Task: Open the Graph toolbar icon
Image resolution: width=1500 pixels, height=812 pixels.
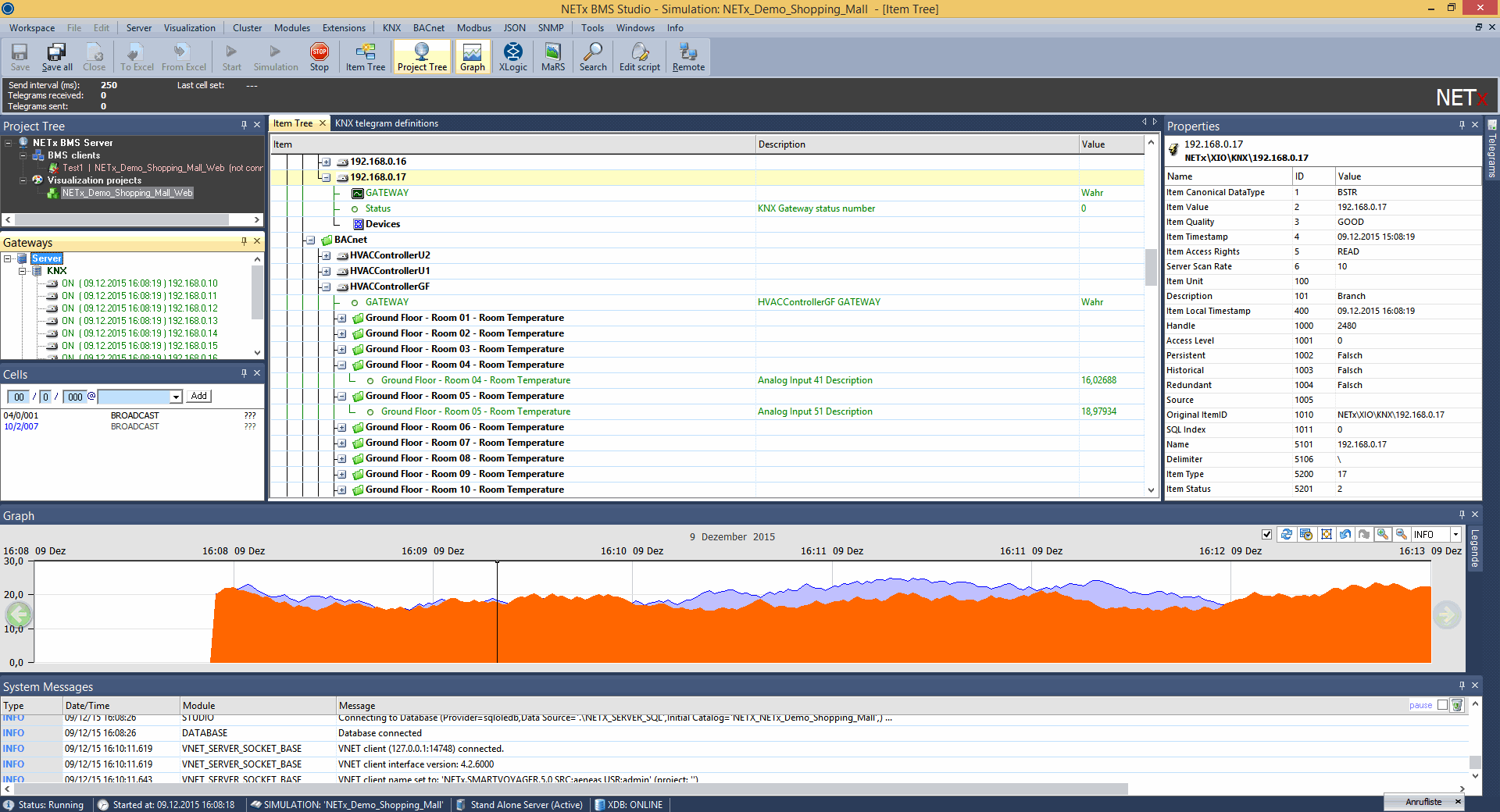Action: pos(472,57)
